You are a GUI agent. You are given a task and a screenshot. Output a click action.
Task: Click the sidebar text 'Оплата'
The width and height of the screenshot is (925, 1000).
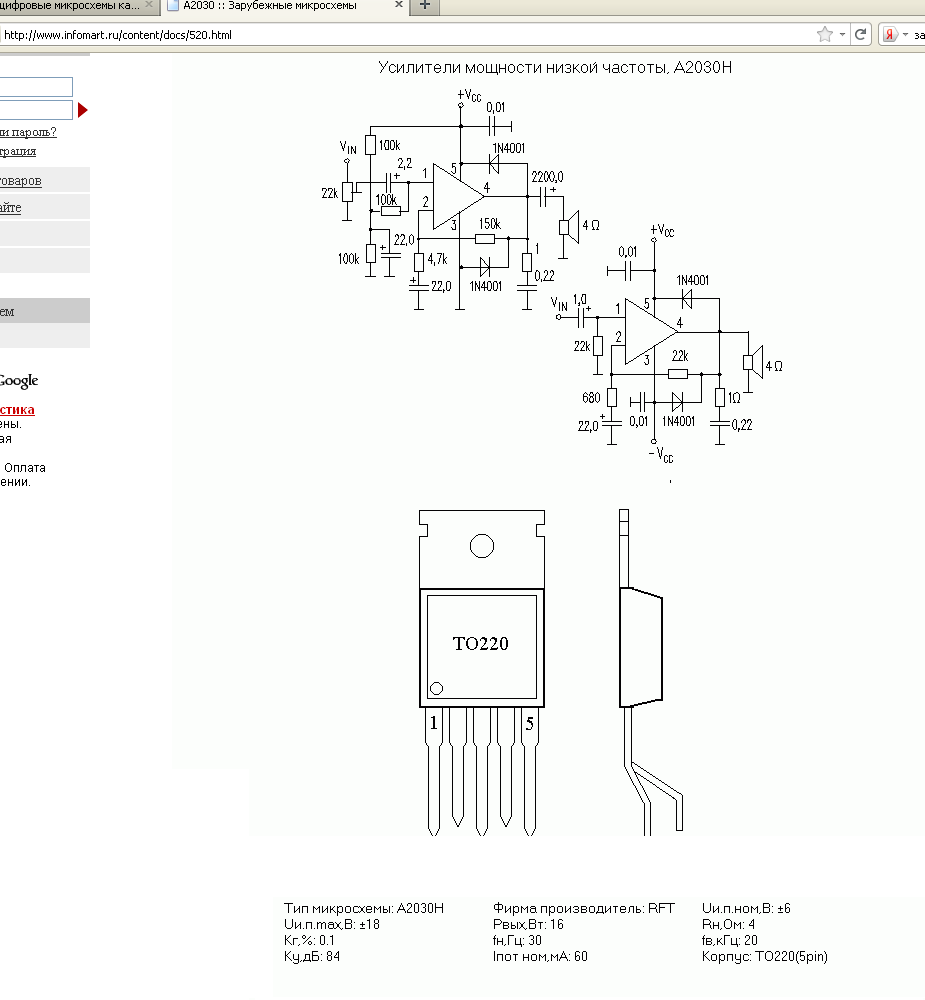[x=25, y=467]
